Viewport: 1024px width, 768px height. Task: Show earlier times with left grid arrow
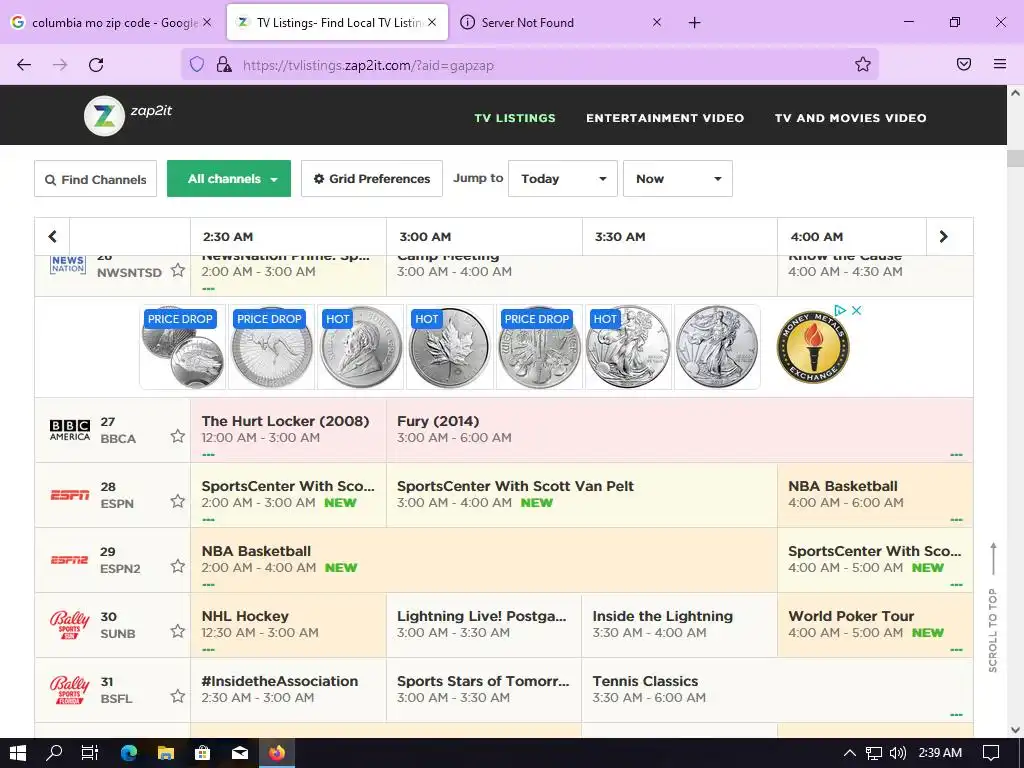(52, 236)
